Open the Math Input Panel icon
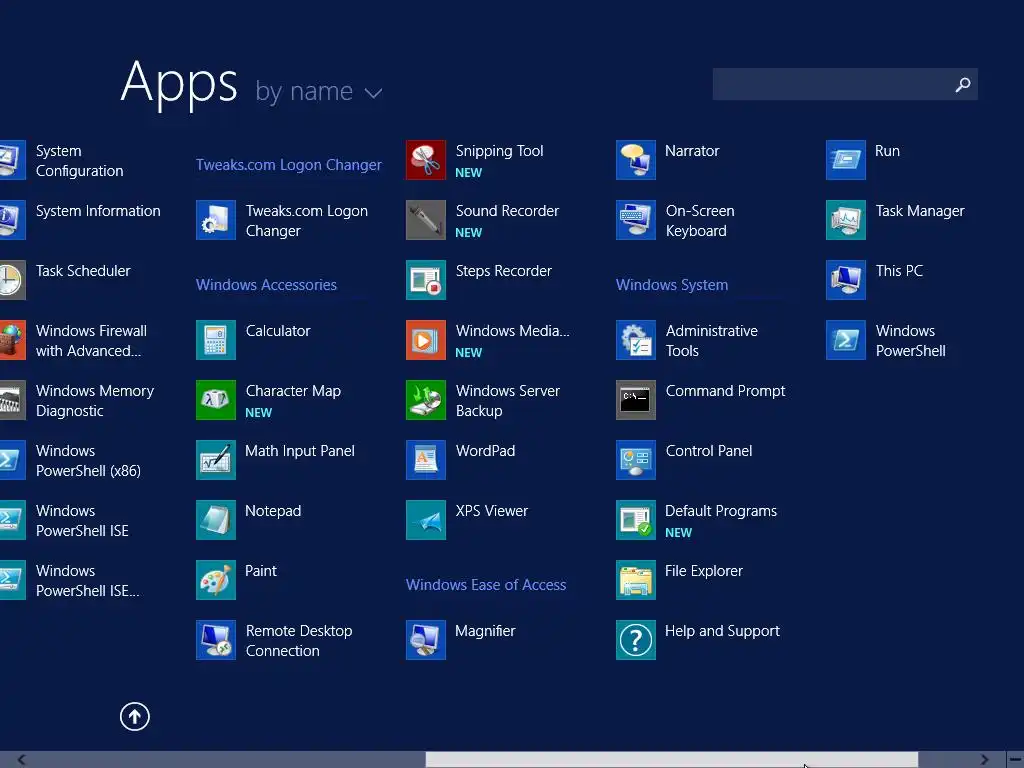 (216, 460)
